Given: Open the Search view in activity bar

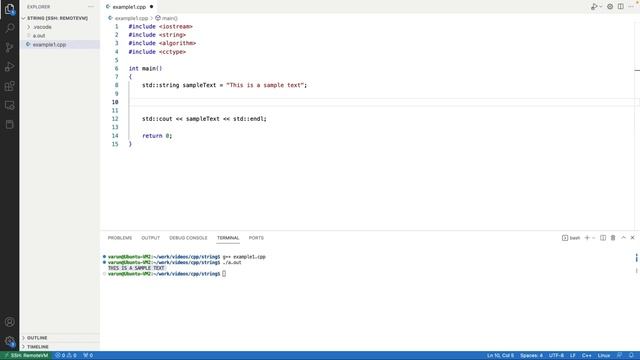Looking at the screenshot, I should point(9,28).
